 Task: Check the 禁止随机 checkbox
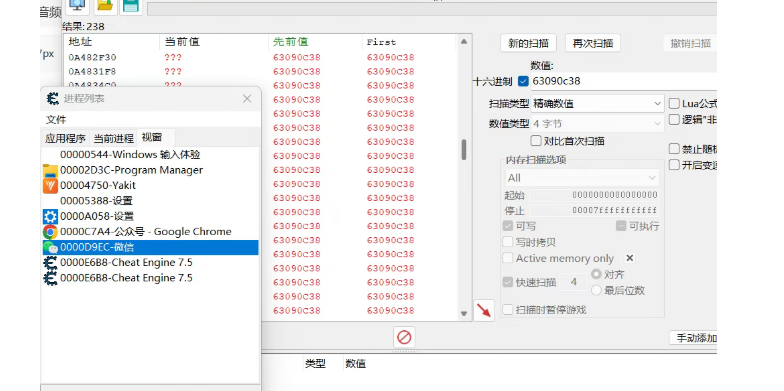674,149
